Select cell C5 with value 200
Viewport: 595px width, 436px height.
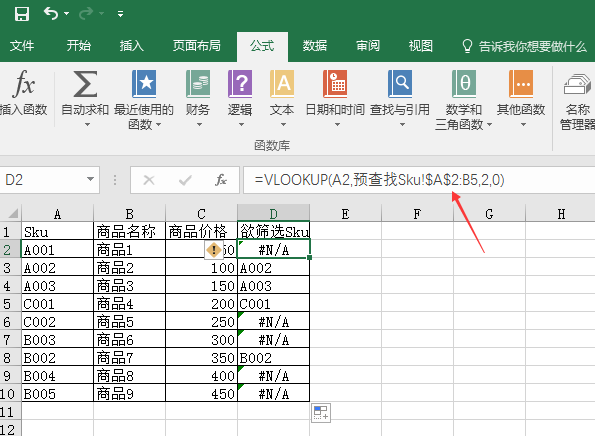tap(201, 304)
